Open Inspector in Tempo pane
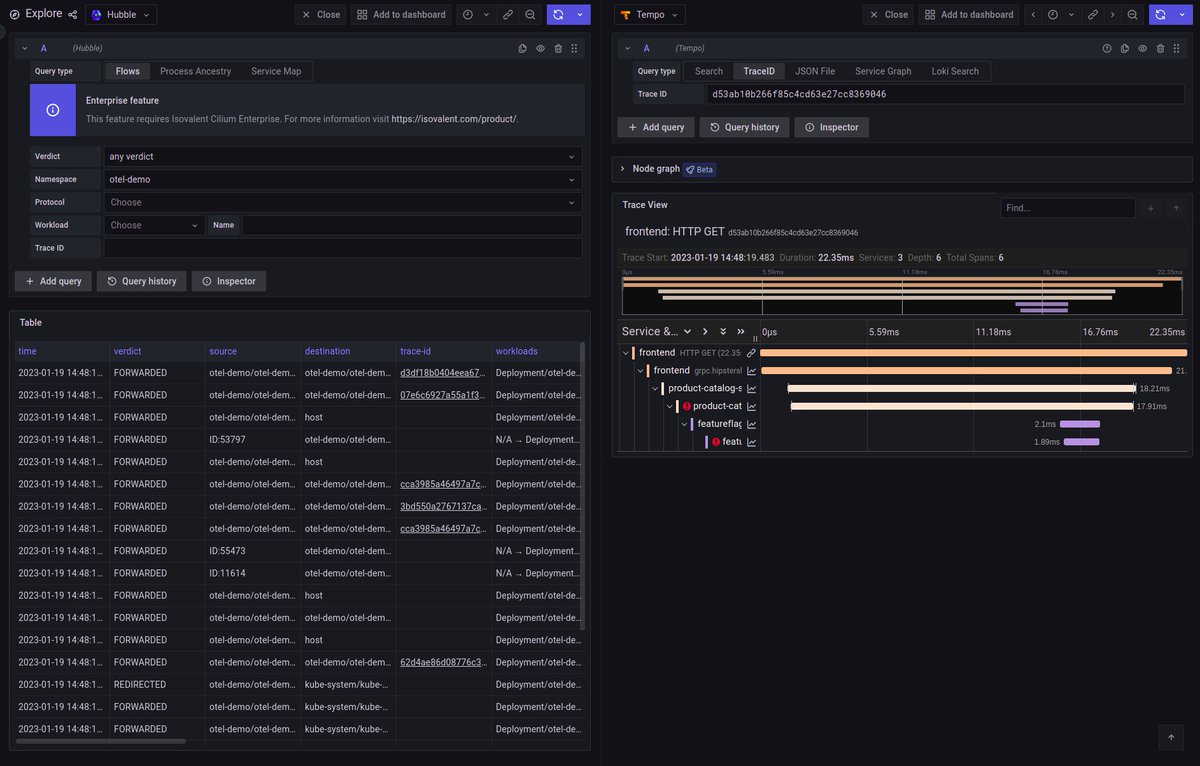1200x766 pixels. click(x=831, y=127)
